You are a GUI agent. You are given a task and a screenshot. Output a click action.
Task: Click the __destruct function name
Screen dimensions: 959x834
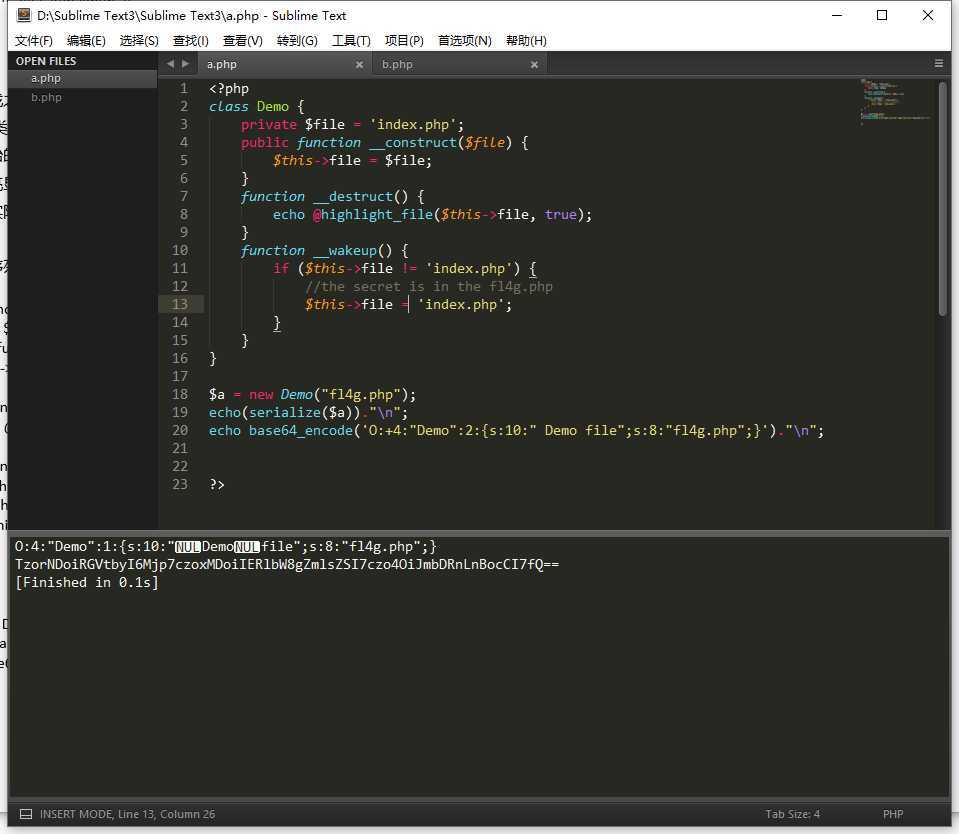point(352,196)
